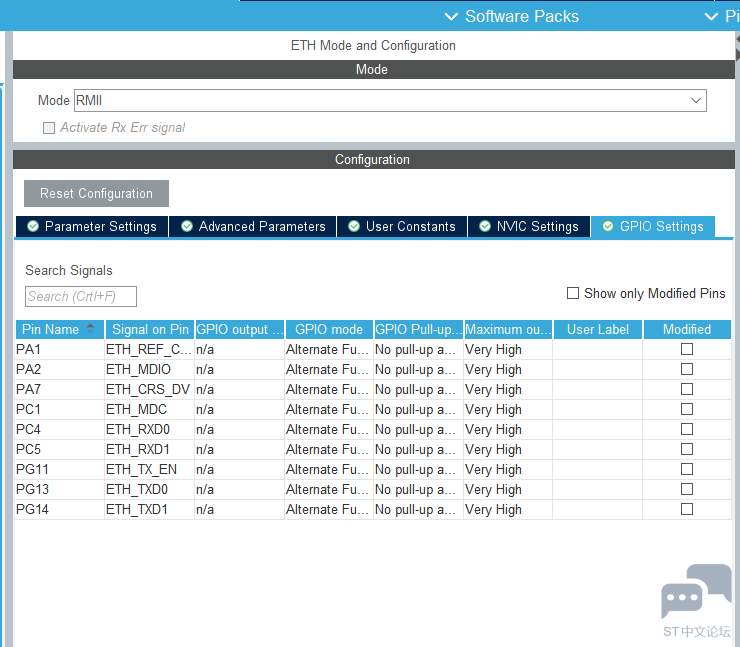Toggle Modified checkbox for PC5
The image size is (740, 647).
(687, 449)
